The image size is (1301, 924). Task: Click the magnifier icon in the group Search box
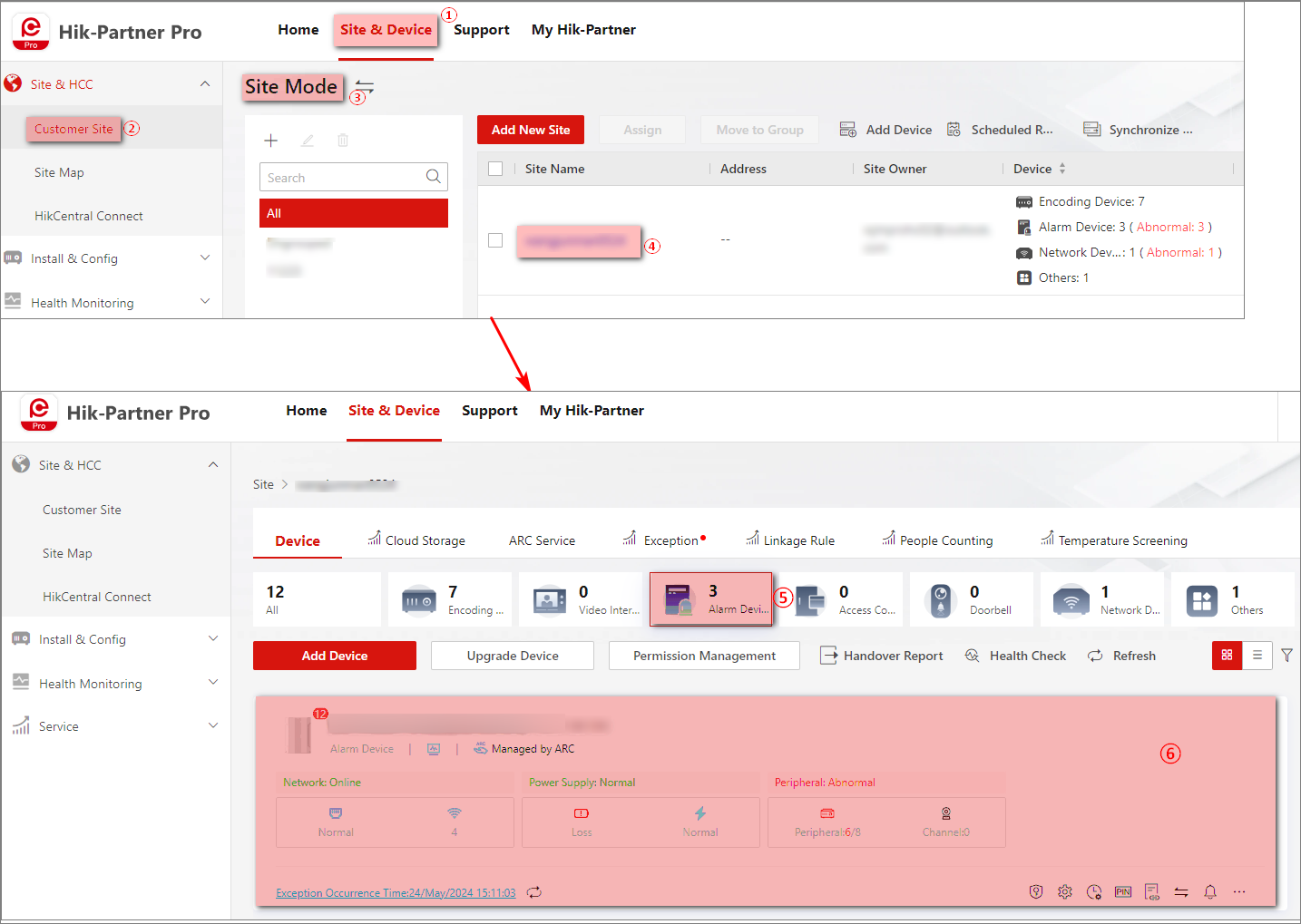pos(434,177)
